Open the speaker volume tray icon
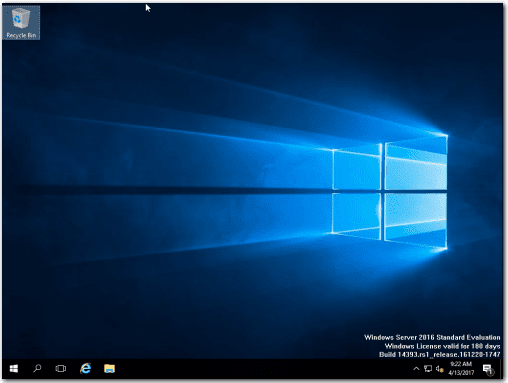 pyautogui.click(x=439, y=369)
